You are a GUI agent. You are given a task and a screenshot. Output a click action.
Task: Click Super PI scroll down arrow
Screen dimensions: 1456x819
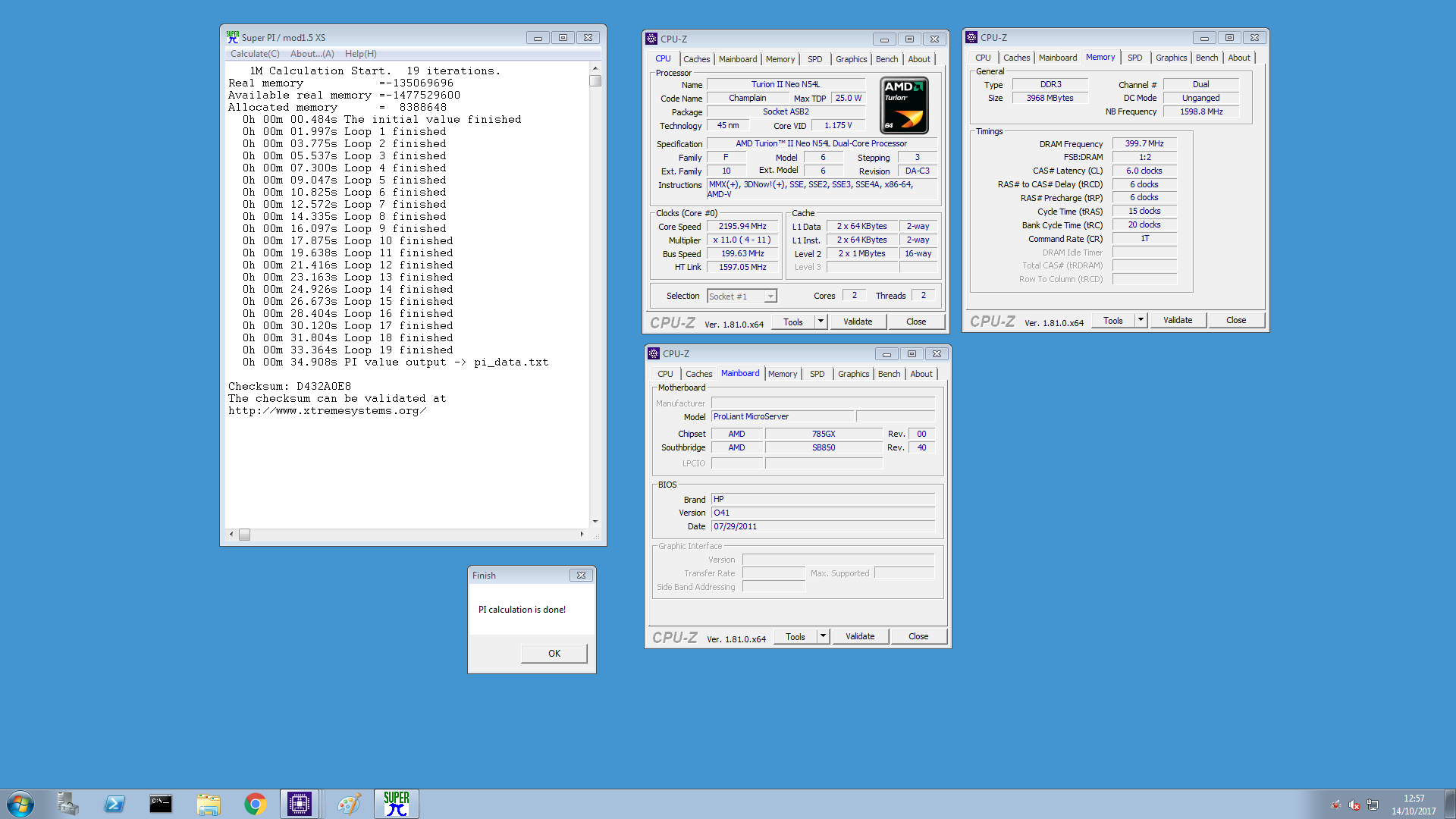click(x=595, y=522)
